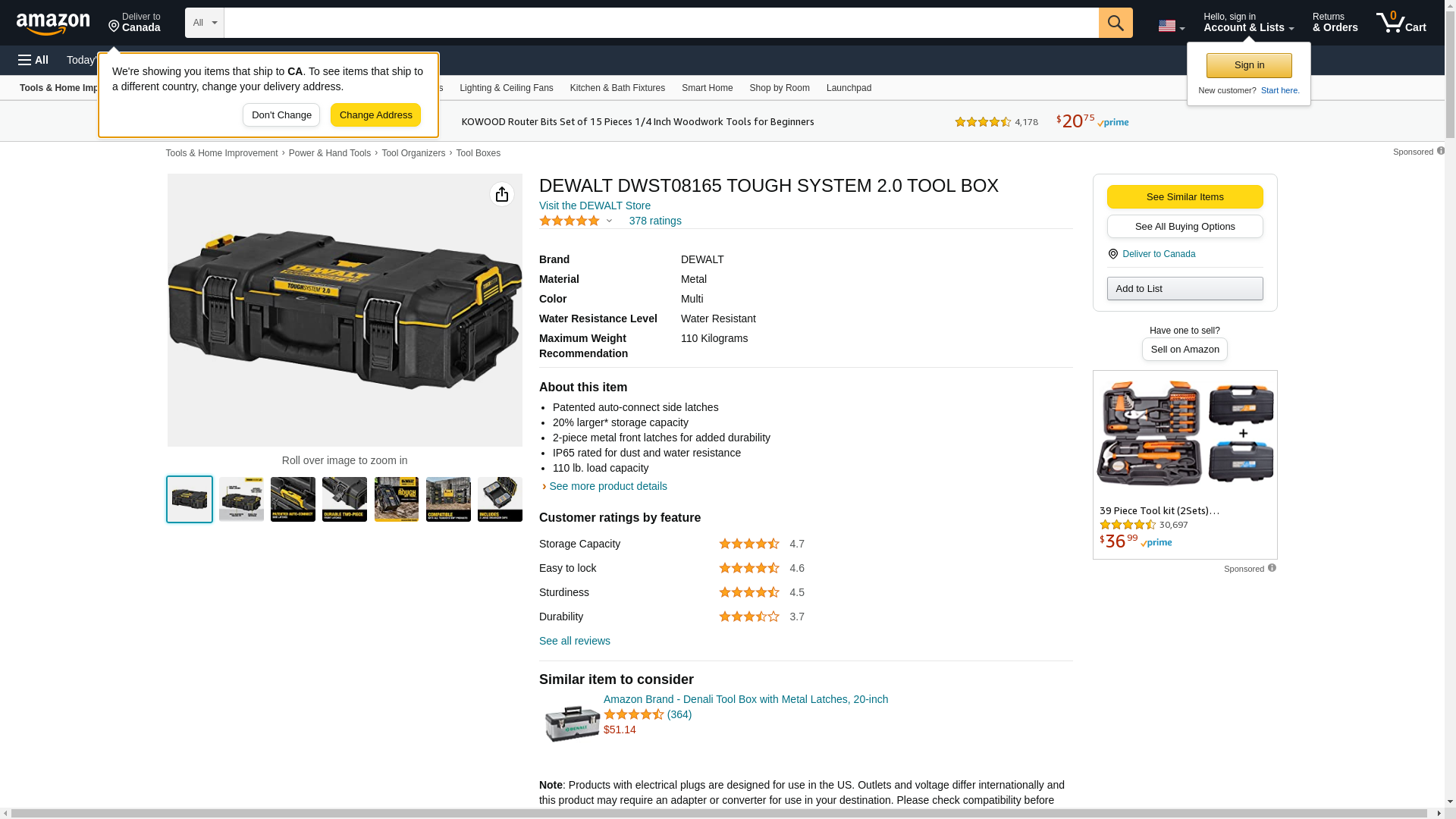Click the search magnifier button
This screenshot has height=819, width=1456.
(x=1115, y=23)
